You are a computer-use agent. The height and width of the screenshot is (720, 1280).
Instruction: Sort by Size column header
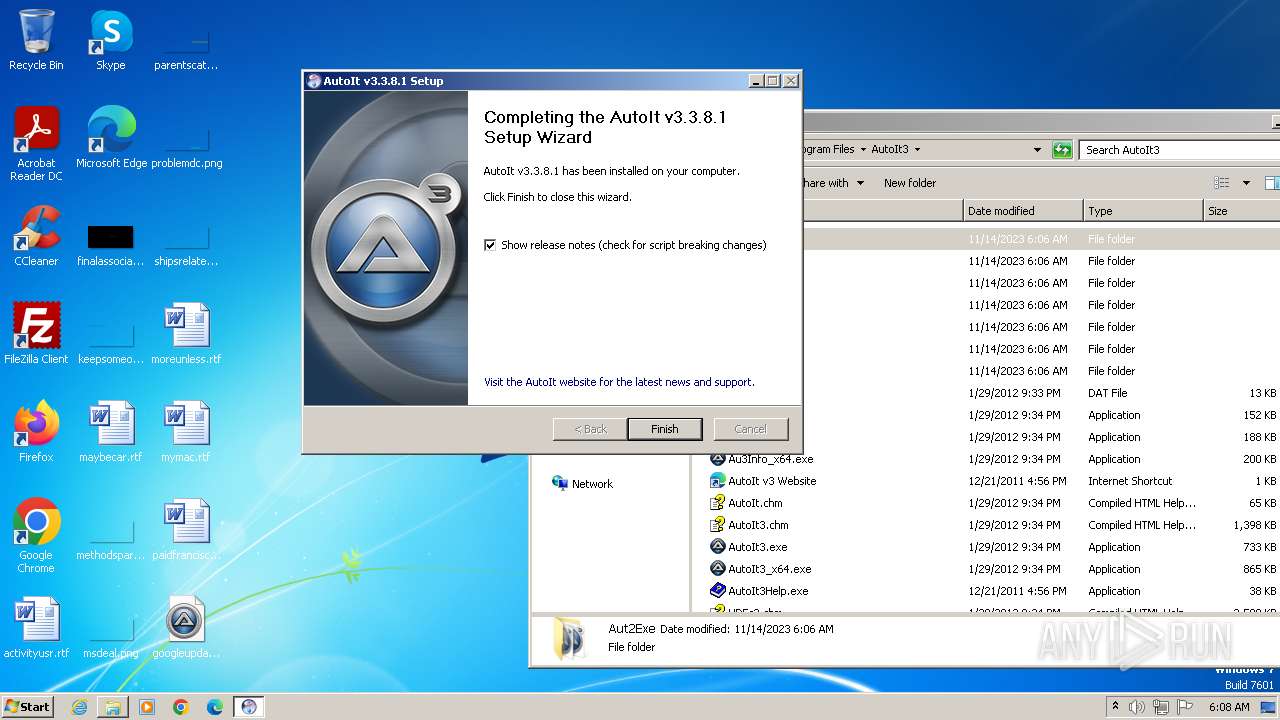coord(1241,211)
